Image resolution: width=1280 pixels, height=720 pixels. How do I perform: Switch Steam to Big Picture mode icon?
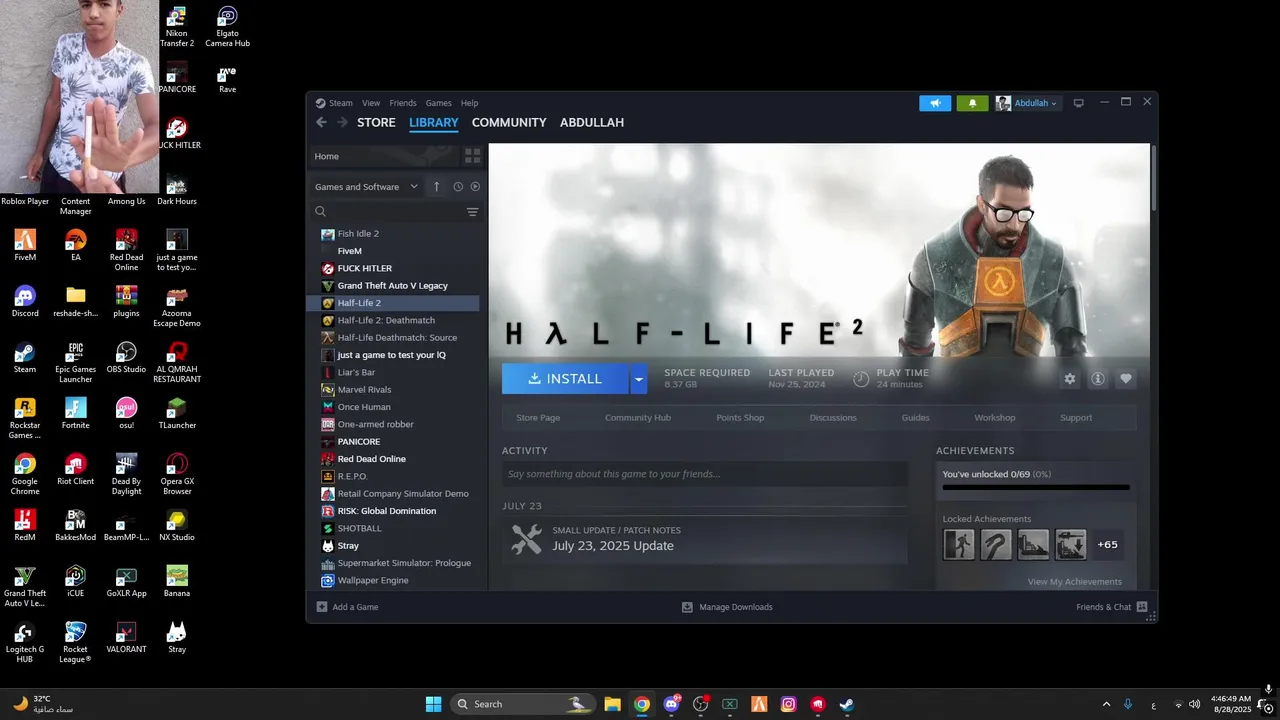[x=1078, y=103]
